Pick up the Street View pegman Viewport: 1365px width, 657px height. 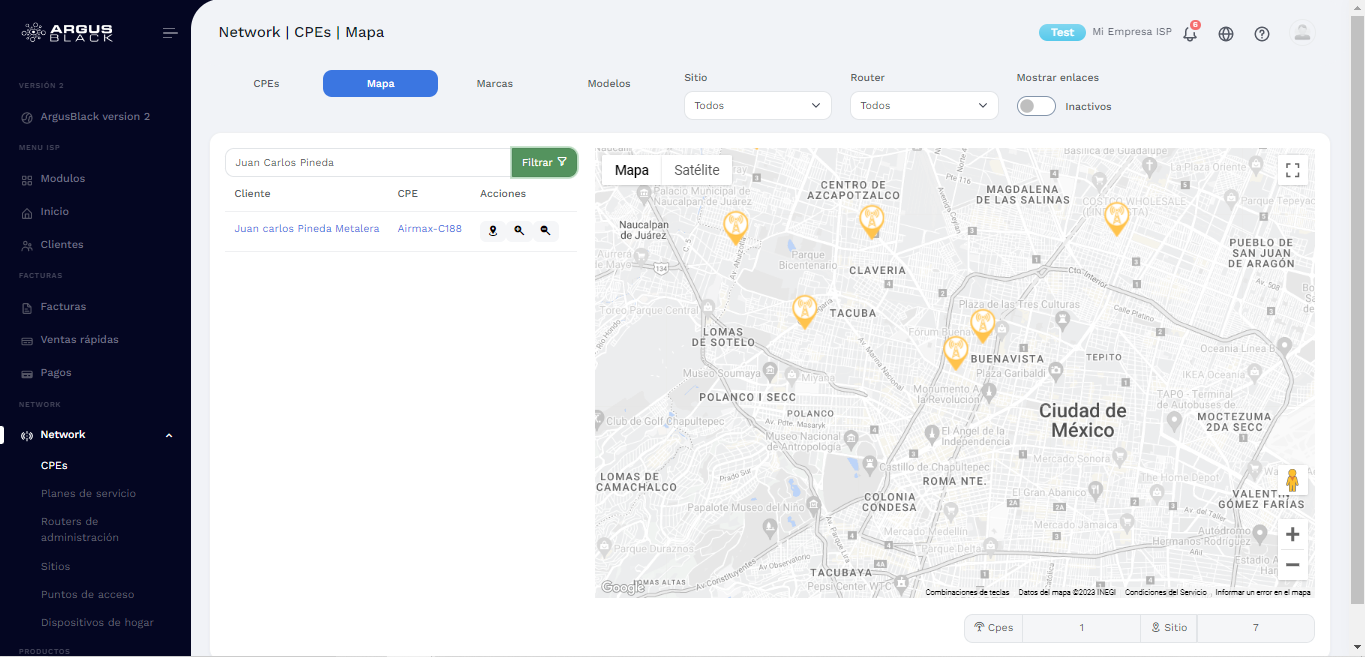tap(1292, 480)
